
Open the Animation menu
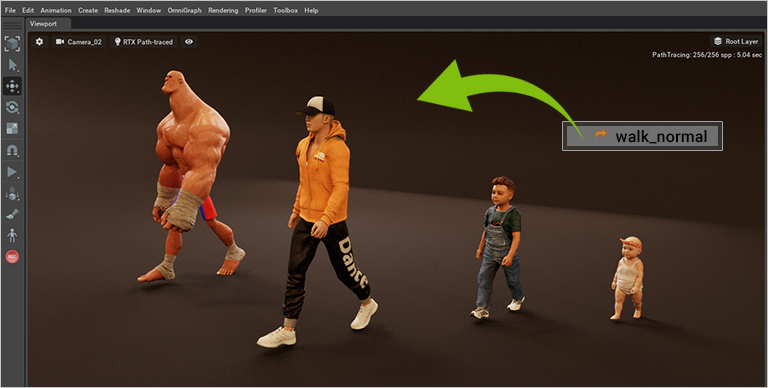(x=56, y=10)
